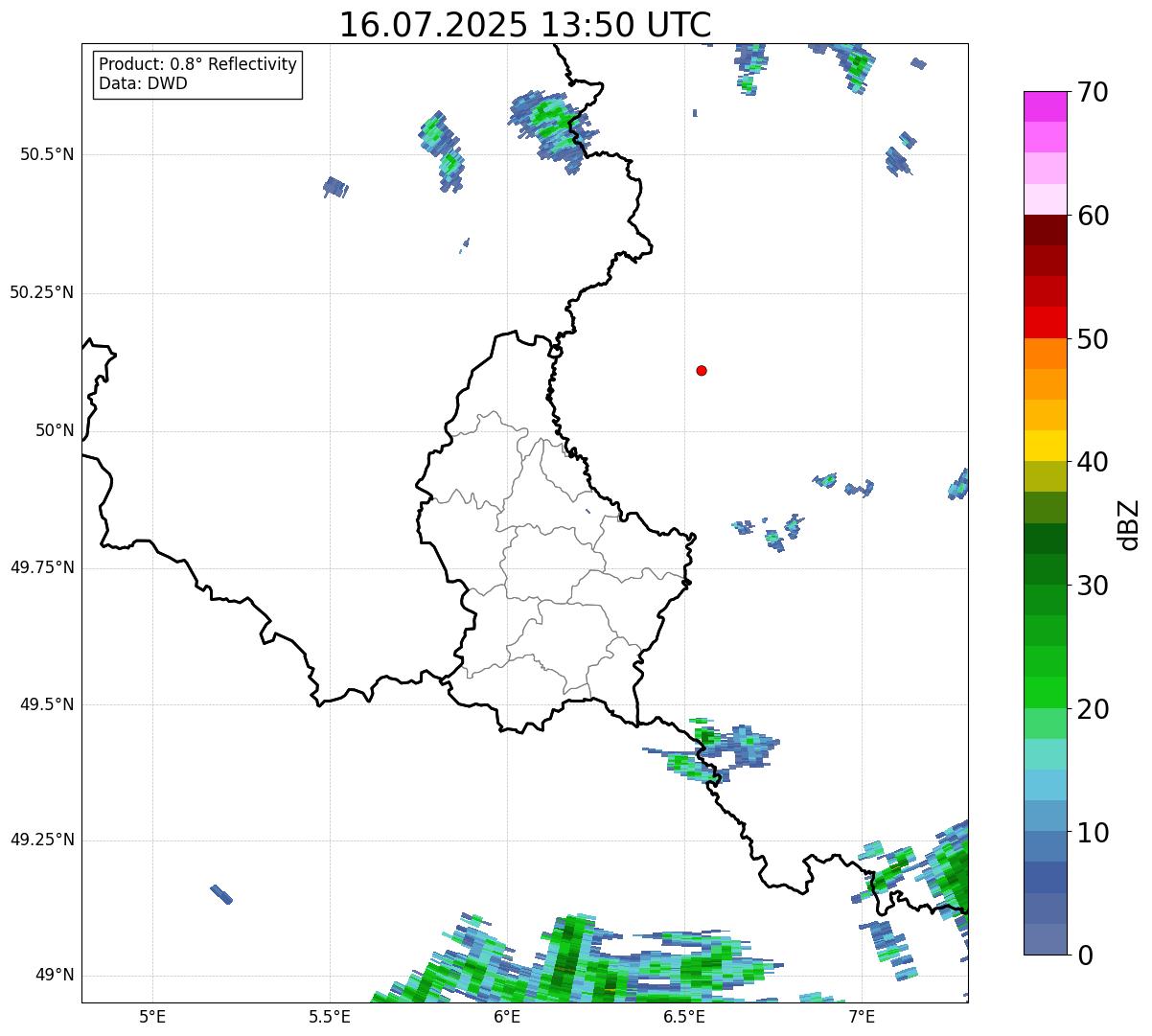Pick the orange colorbar segment below 50
1152x1036 pixels.
tap(1046, 354)
